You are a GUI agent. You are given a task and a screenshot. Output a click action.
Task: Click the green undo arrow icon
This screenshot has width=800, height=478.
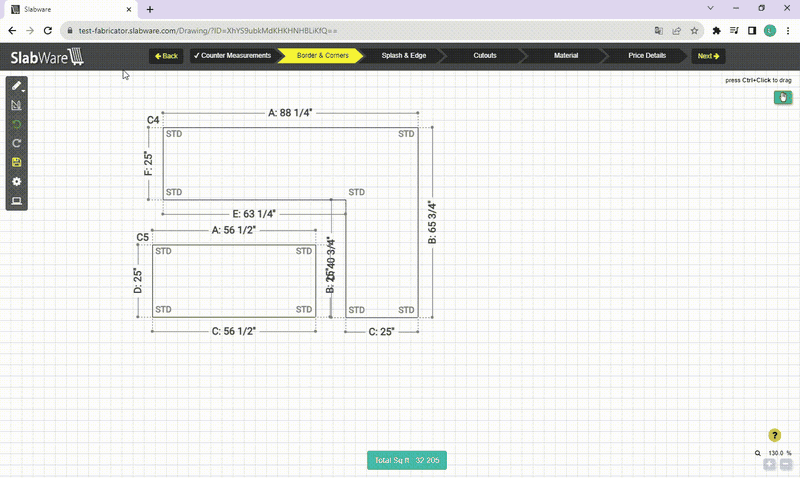pyautogui.click(x=16, y=124)
